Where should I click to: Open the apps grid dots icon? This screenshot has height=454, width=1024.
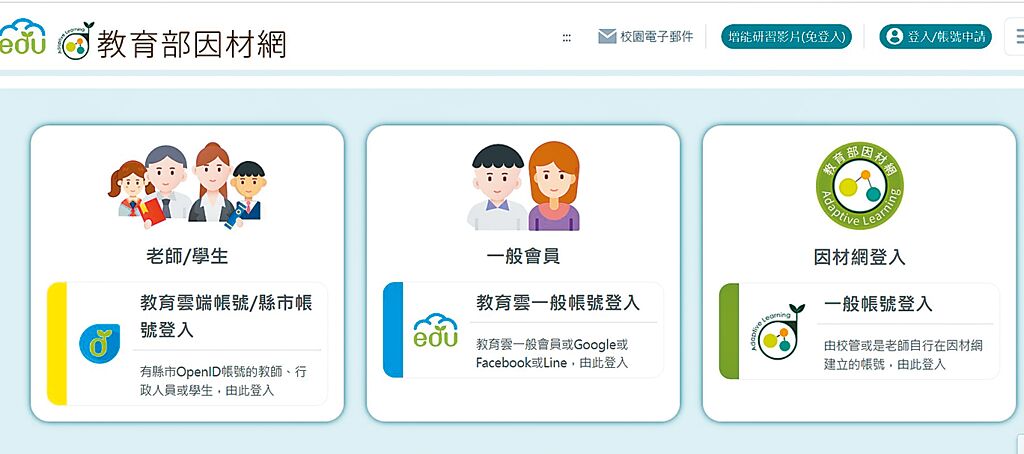567,37
